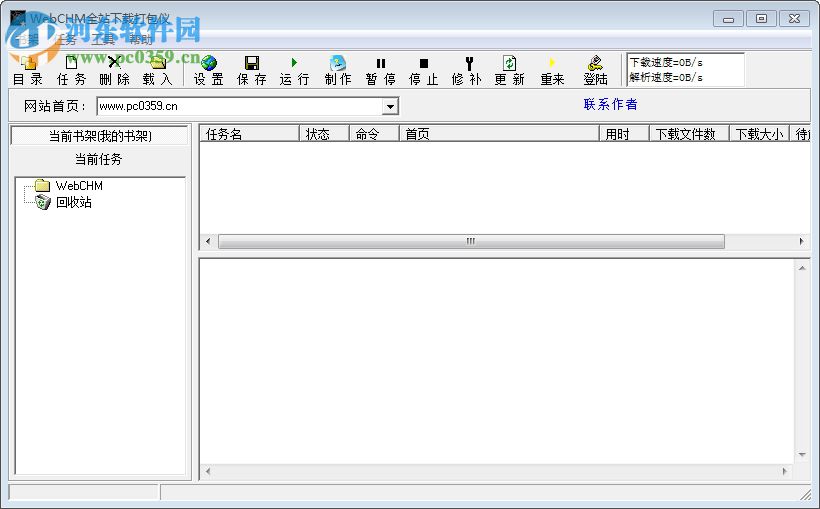Viewport: 820px width, 509px height.
Task: Click task list scroll-left arrow
Action: 208,241
